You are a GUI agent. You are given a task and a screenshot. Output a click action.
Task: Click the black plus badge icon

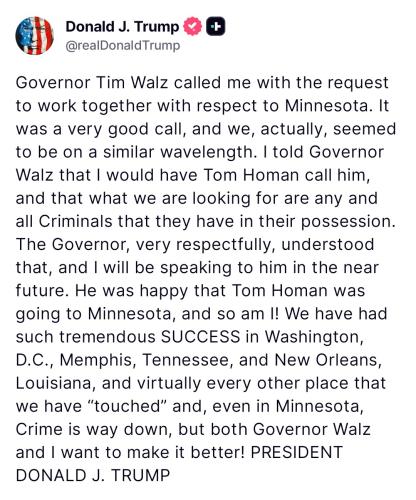tap(215, 27)
